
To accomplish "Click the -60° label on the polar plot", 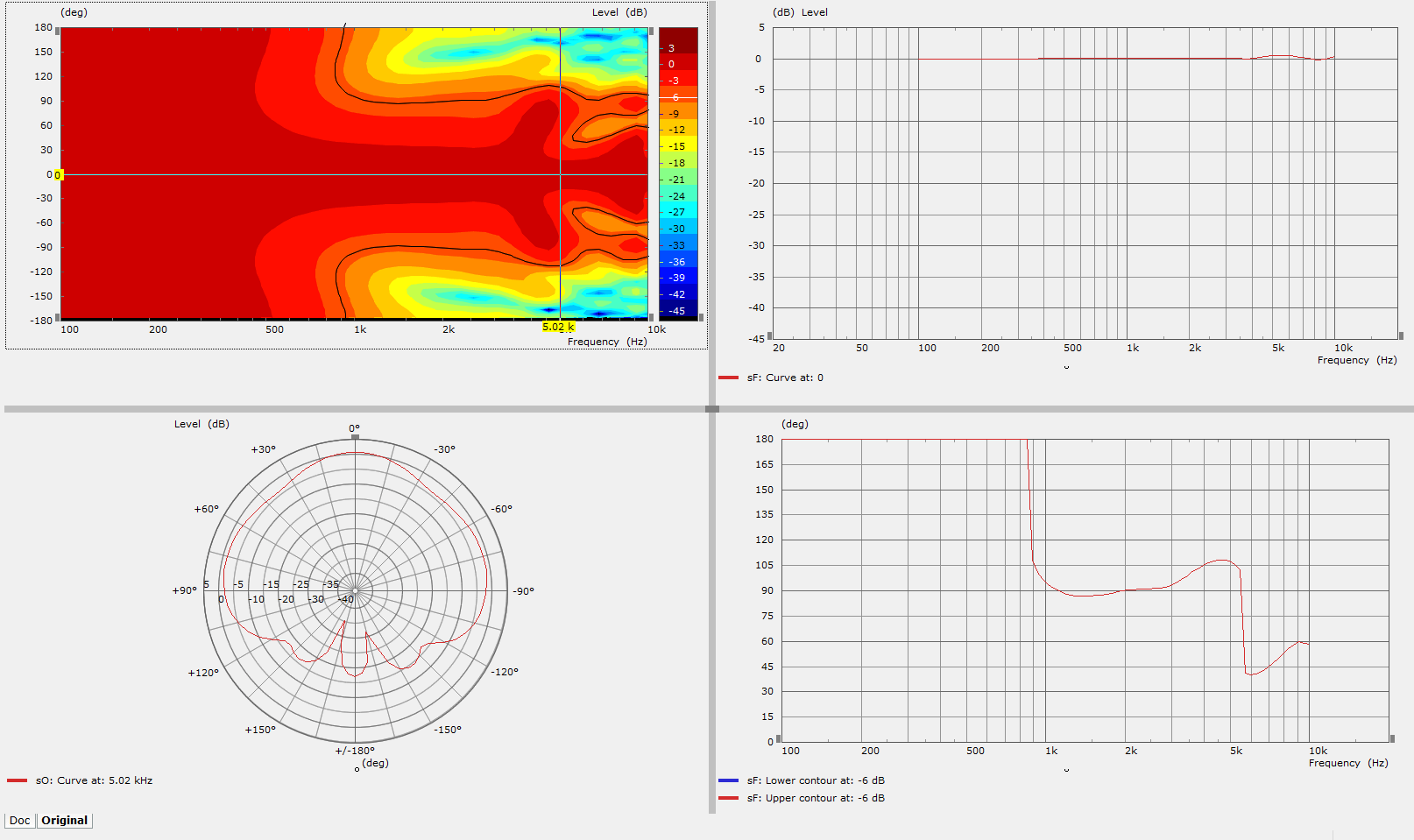I will click(502, 509).
